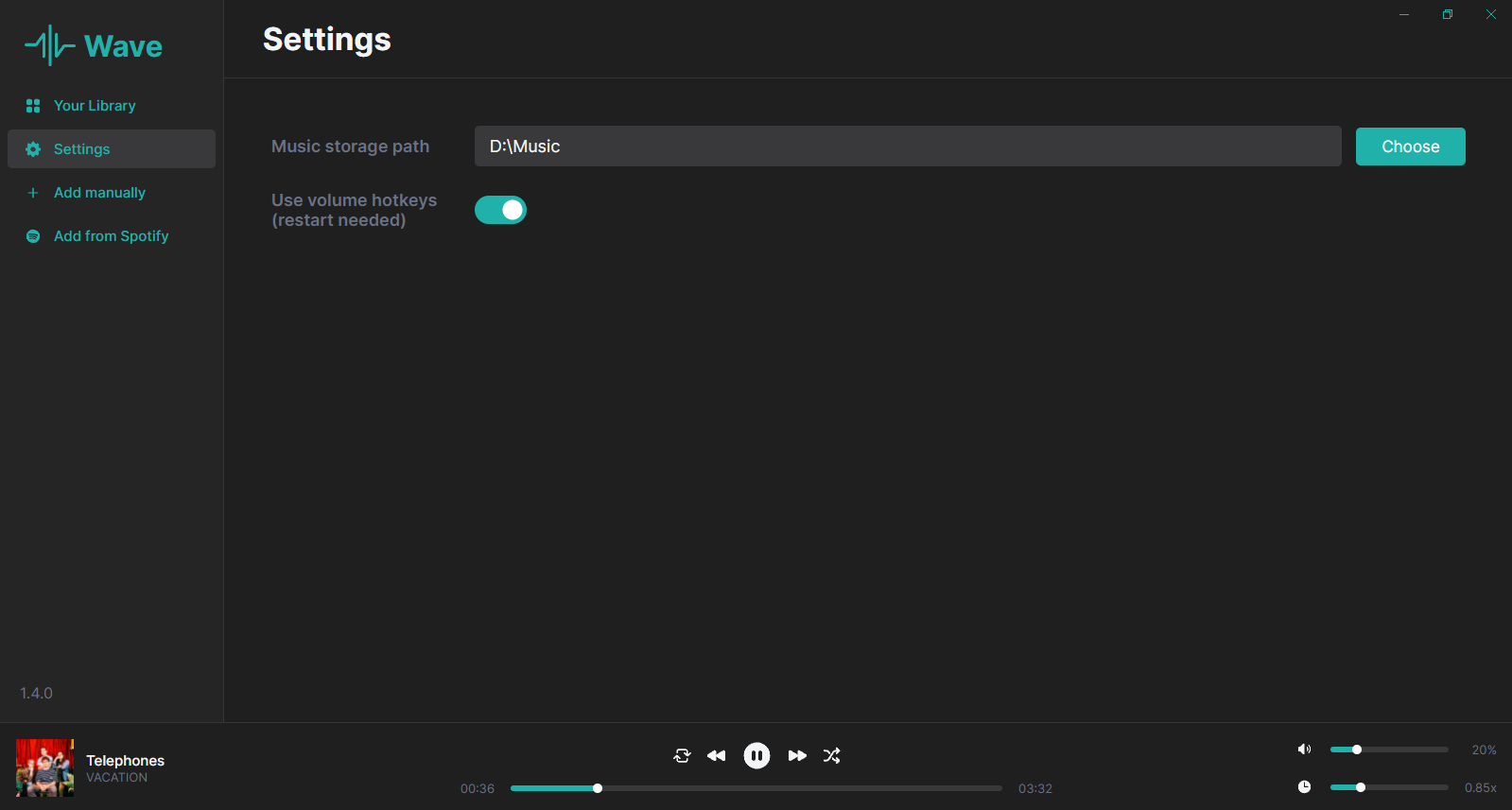Click the Music storage path input field

point(908,146)
